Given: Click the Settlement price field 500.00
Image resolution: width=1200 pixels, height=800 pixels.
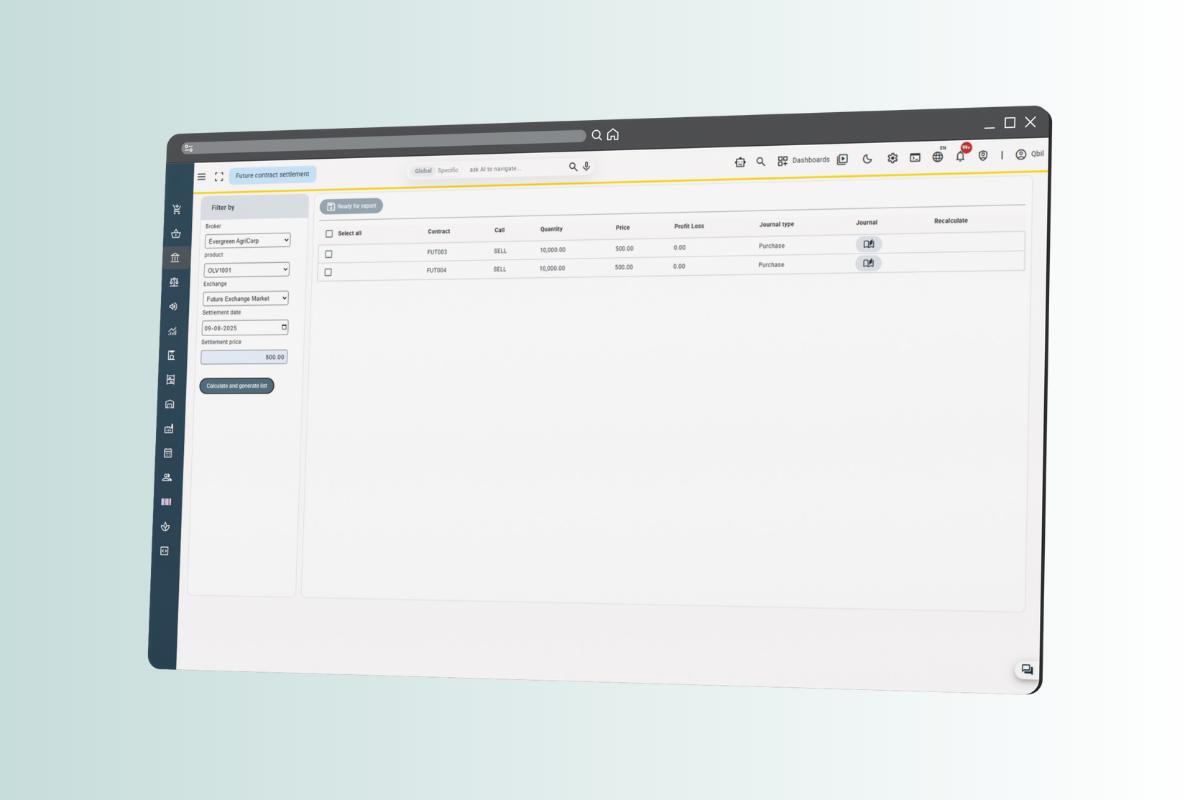Looking at the screenshot, I should point(244,357).
